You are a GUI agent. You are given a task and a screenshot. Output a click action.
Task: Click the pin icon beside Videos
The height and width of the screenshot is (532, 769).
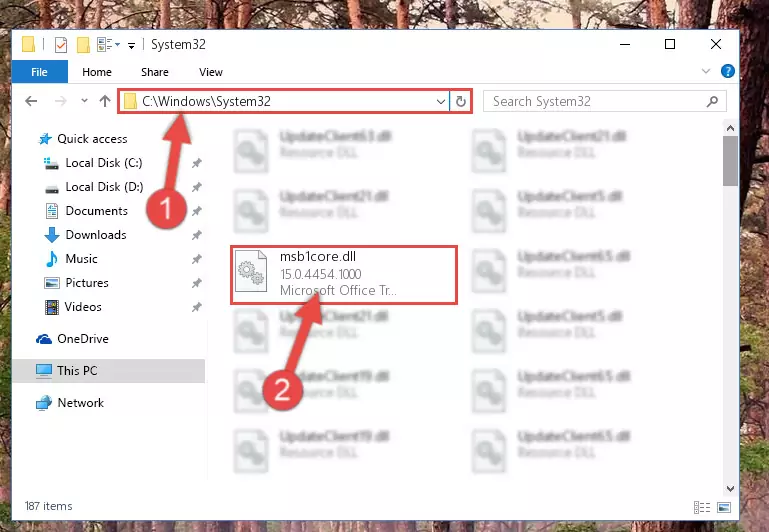(197, 307)
